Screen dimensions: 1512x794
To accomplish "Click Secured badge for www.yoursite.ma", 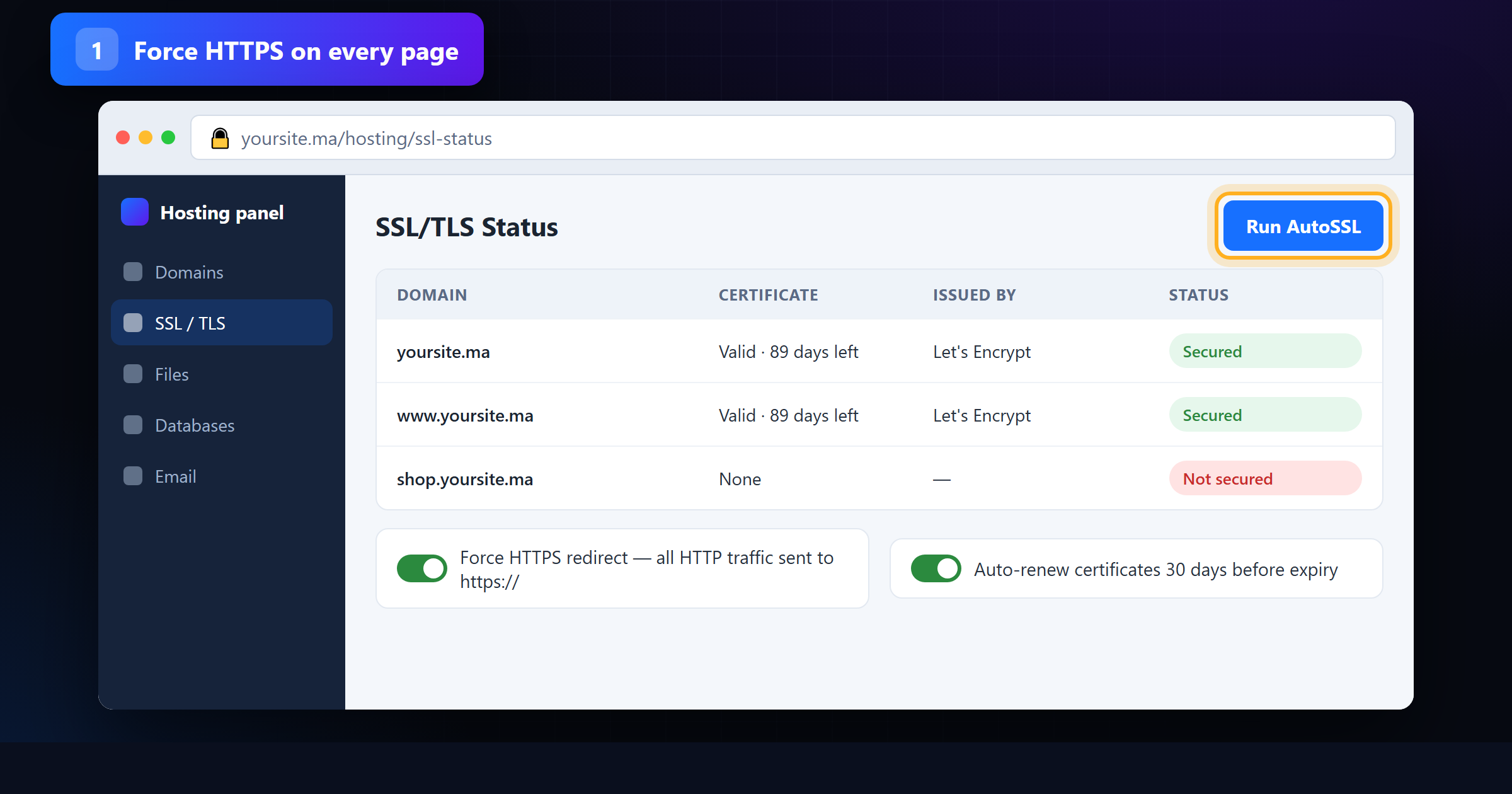I will pyautogui.click(x=1265, y=415).
